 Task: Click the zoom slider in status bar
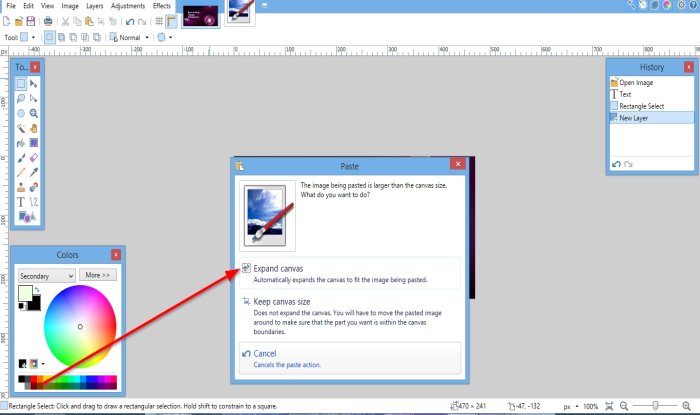(655, 406)
